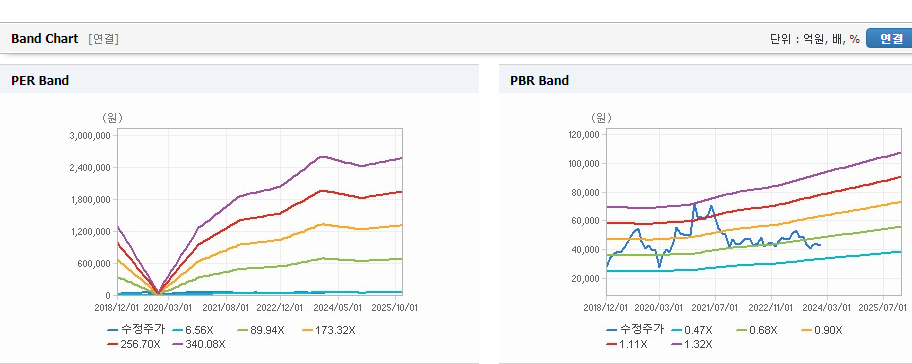Click 2025/10/01 x-axis label in PER chart
Viewport: 912px width, 364px height.
[x=394, y=307]
